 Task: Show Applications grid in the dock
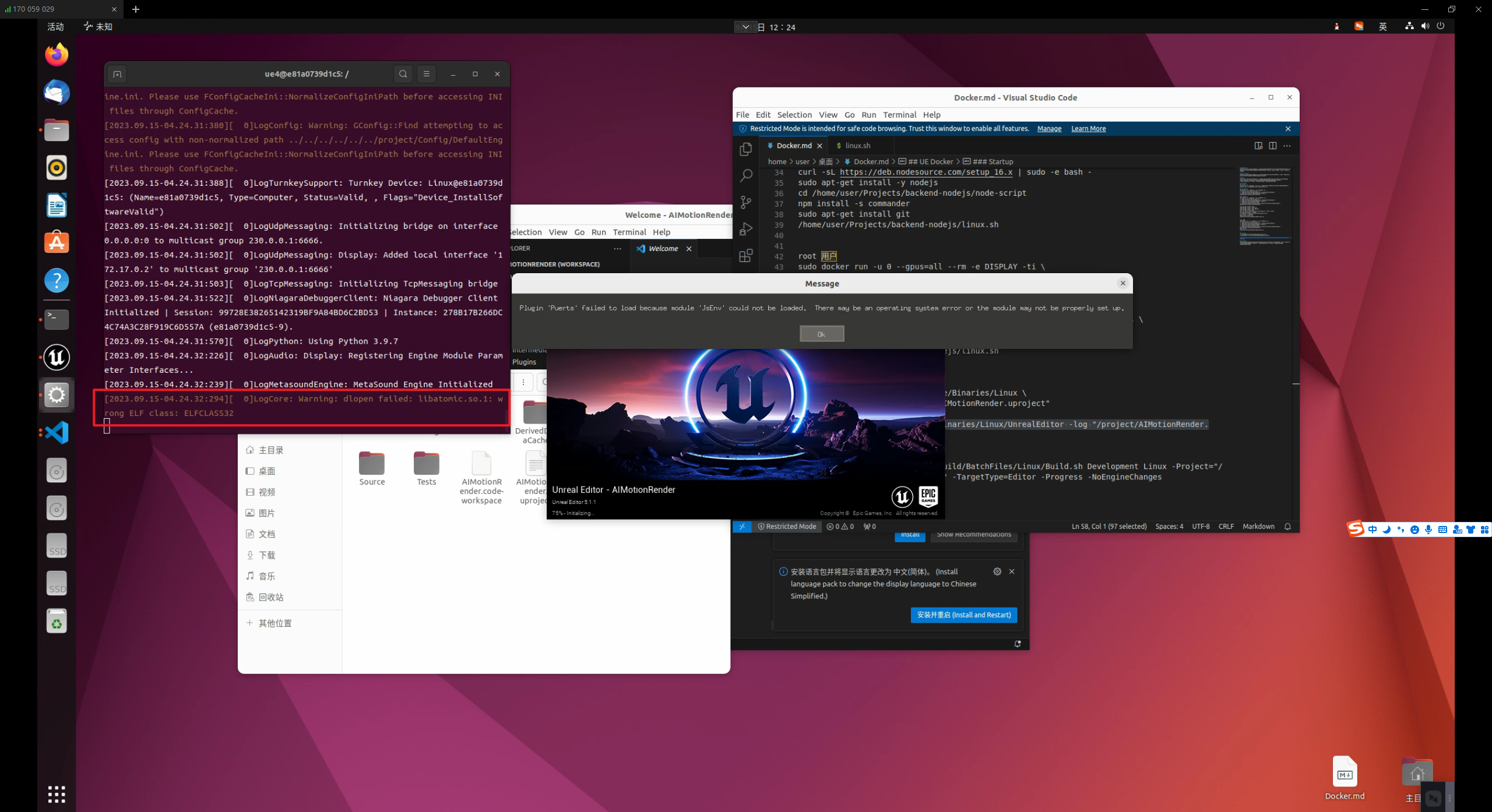(57, 794)
